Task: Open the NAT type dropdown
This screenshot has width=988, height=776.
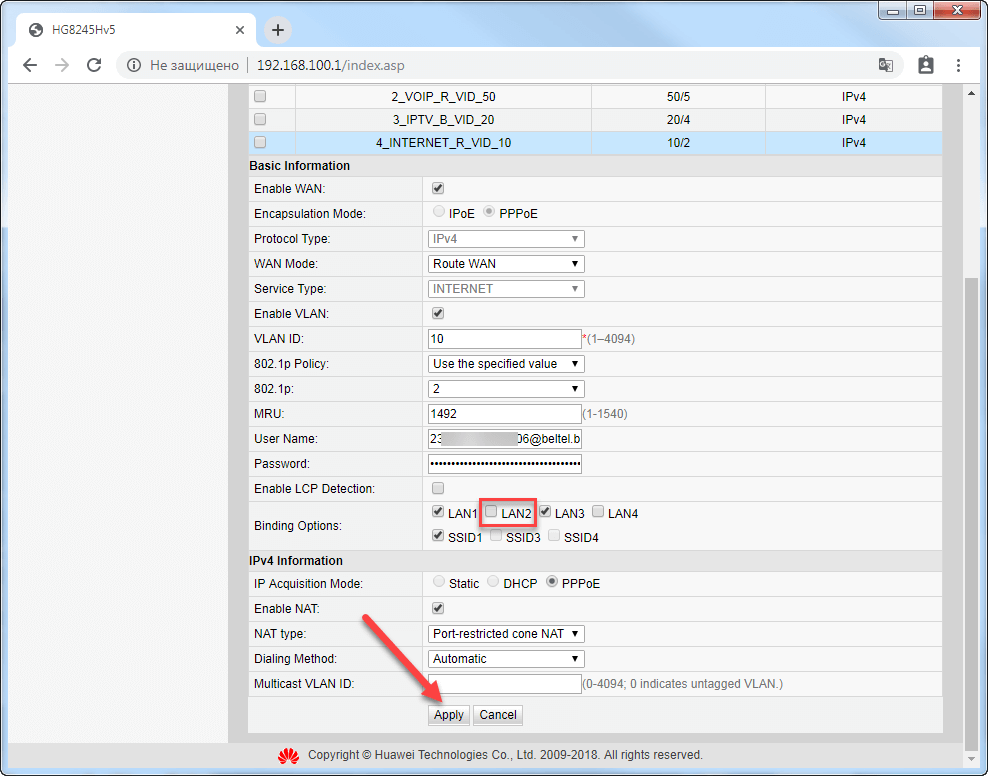Action: pyautogui.click(x=505, y=634)
